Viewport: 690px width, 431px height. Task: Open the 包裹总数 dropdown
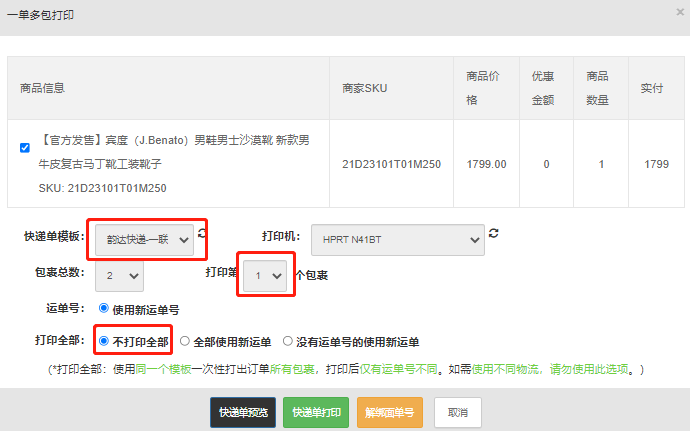pos(120,274)
